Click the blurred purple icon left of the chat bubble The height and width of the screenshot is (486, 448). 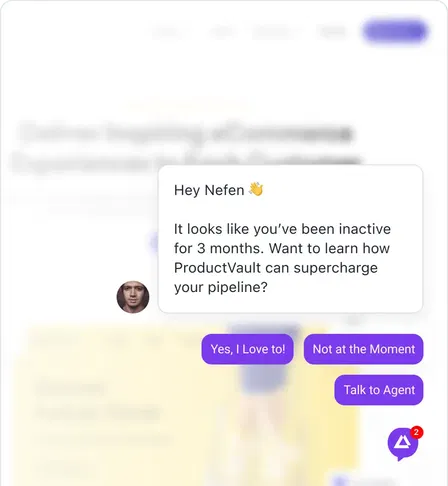[153, 242]
